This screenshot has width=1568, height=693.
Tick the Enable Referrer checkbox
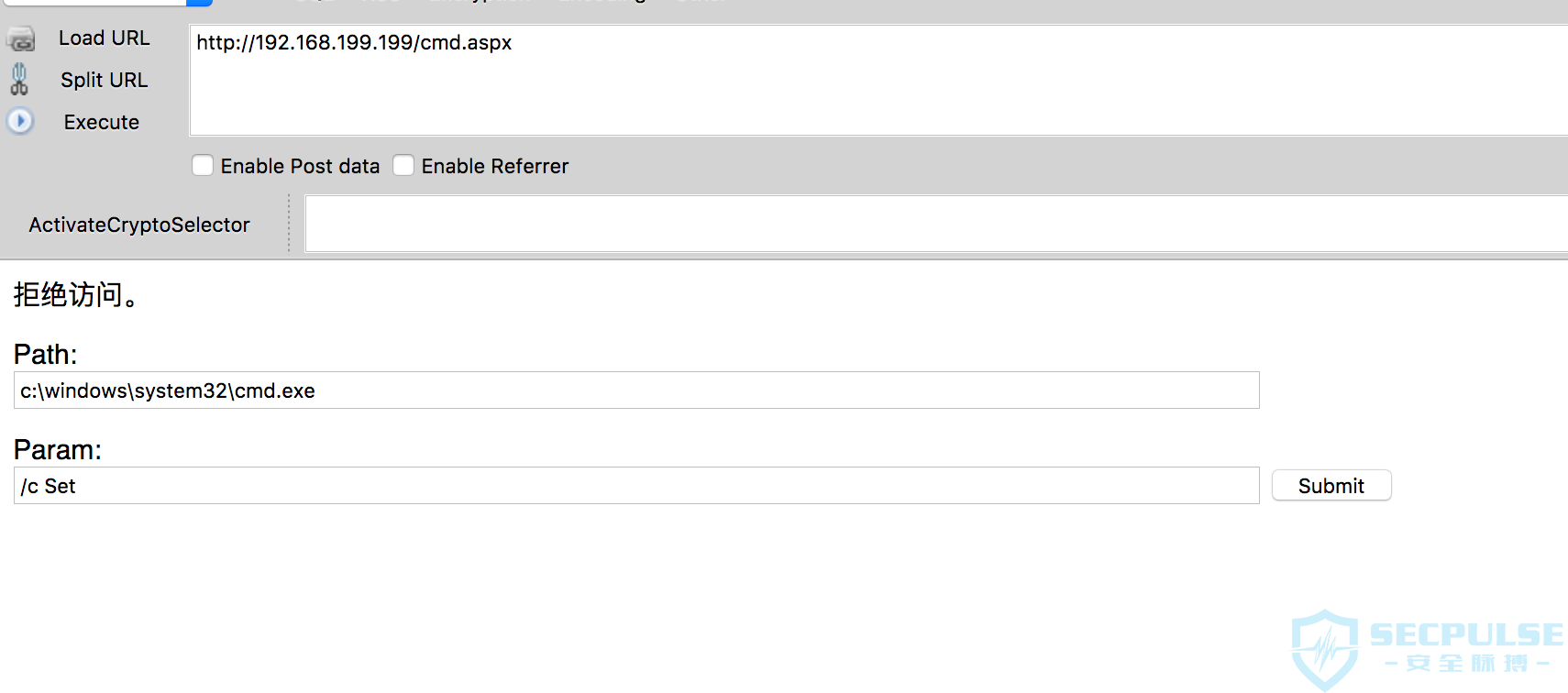403,166
